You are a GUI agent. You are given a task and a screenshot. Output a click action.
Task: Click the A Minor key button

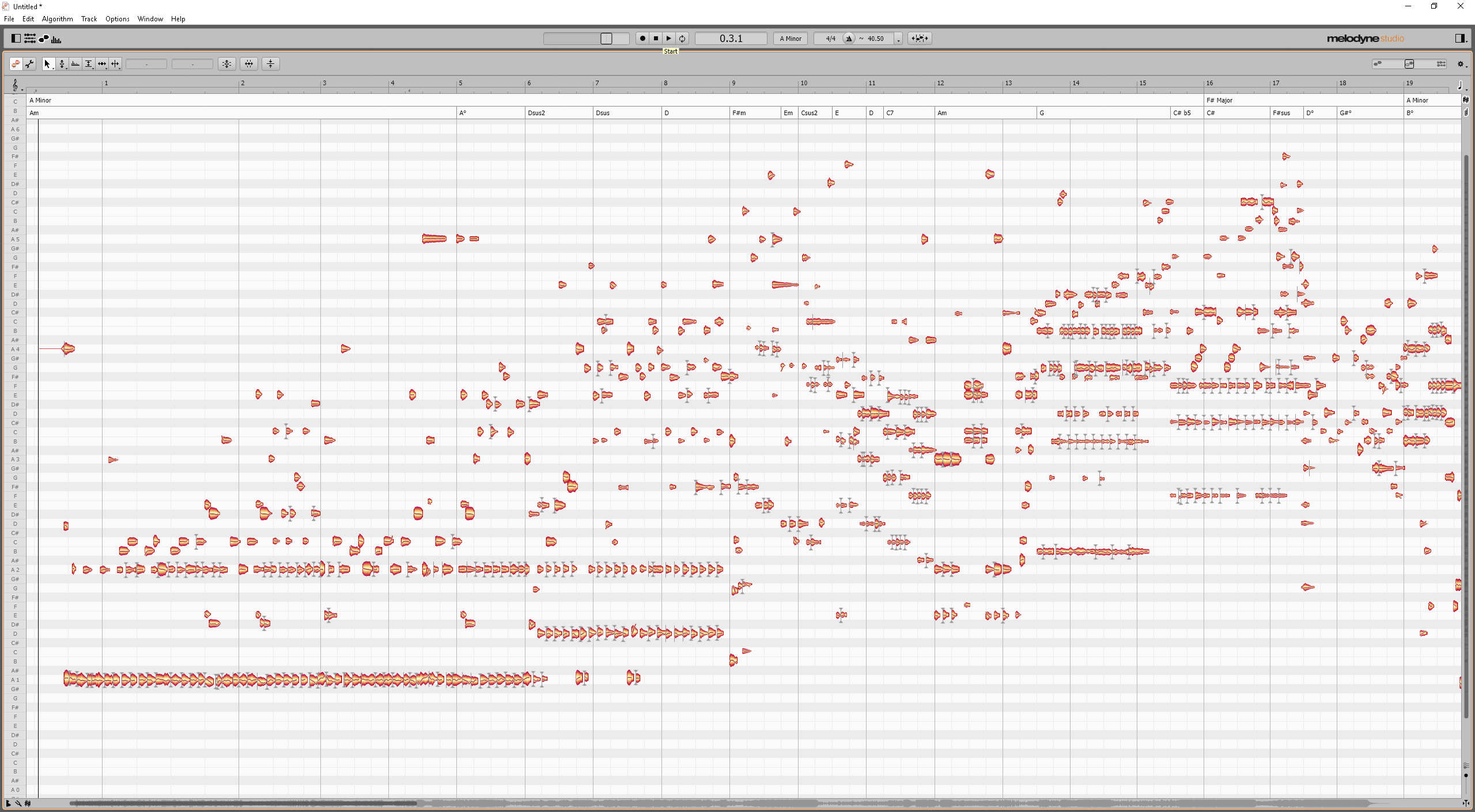(791, 39)
